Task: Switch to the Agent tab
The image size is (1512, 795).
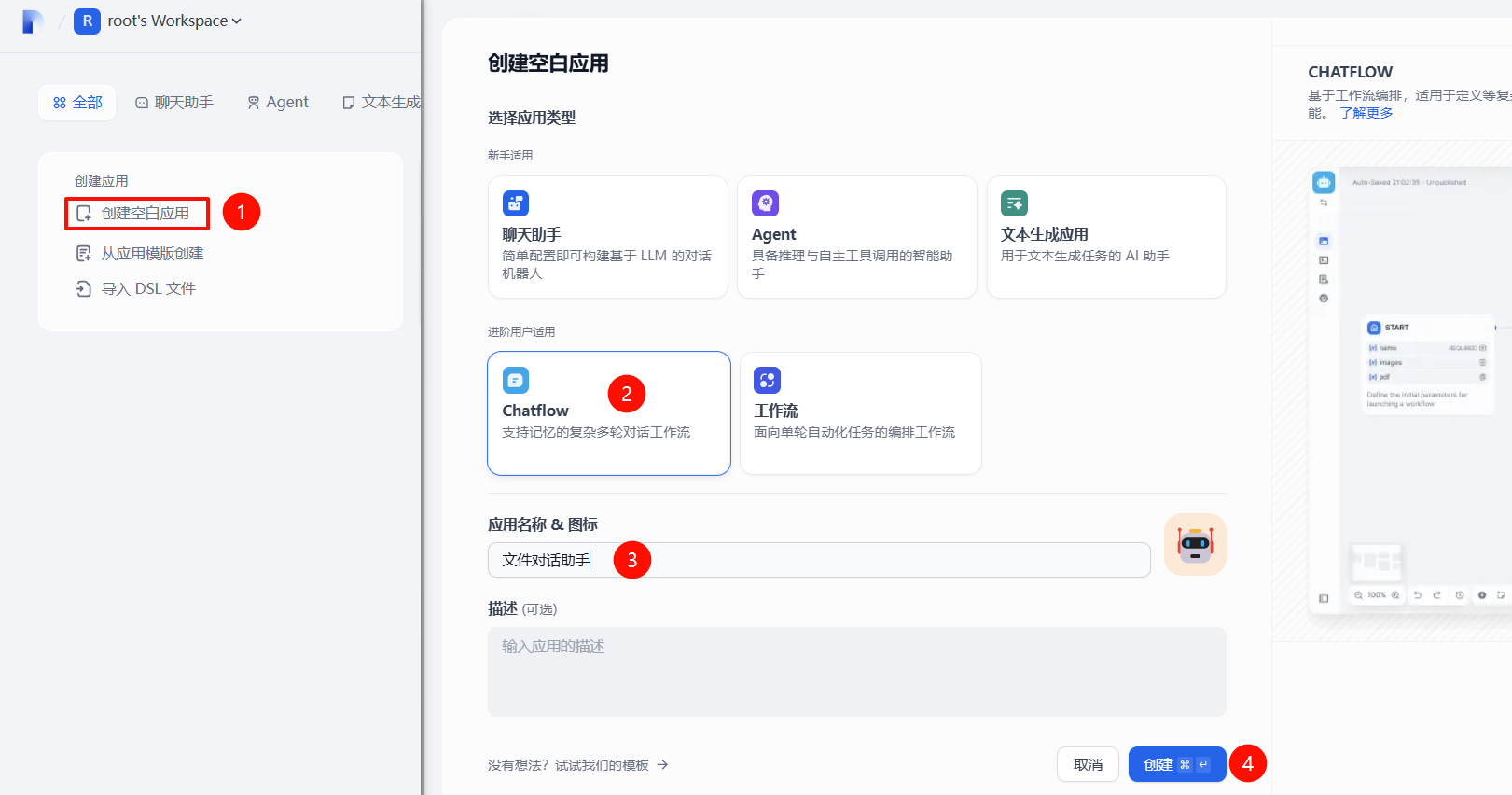Action: pyautogui.click(x=278, y=102)
